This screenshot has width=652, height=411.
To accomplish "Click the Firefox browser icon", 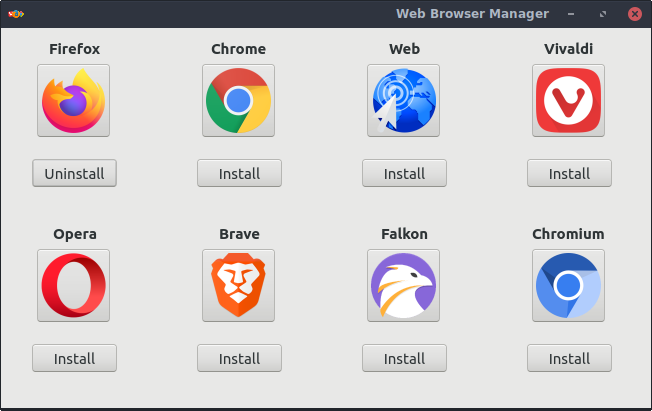I will [x=74, y=100].
